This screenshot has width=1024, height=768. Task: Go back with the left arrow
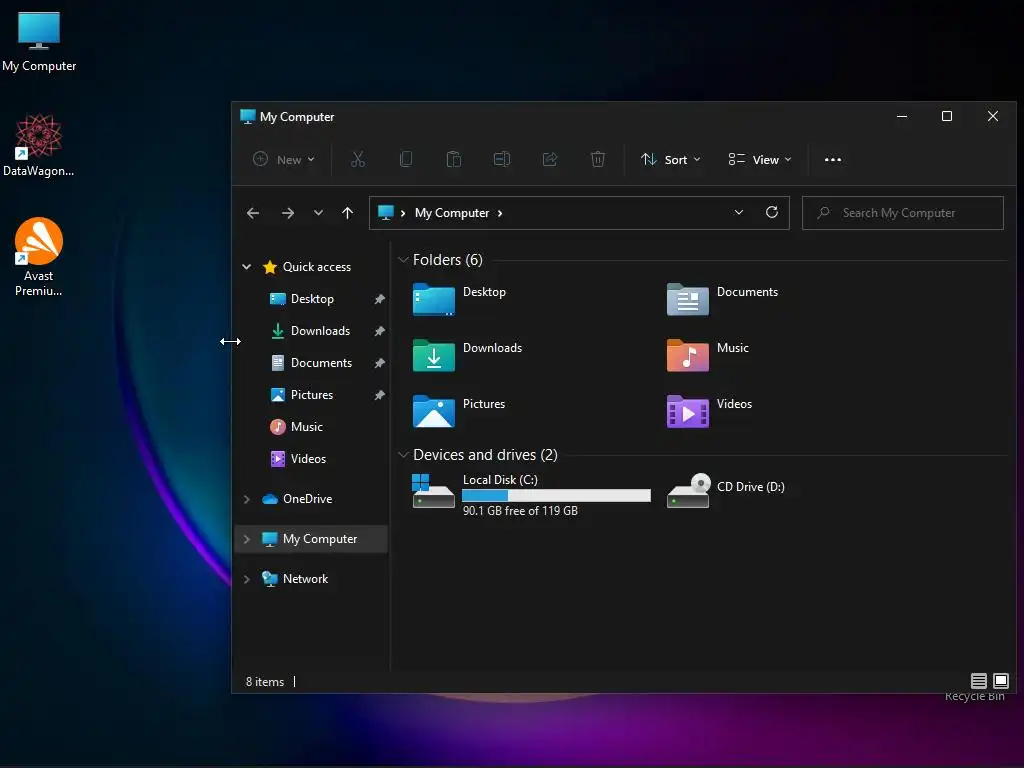point(253,213)
